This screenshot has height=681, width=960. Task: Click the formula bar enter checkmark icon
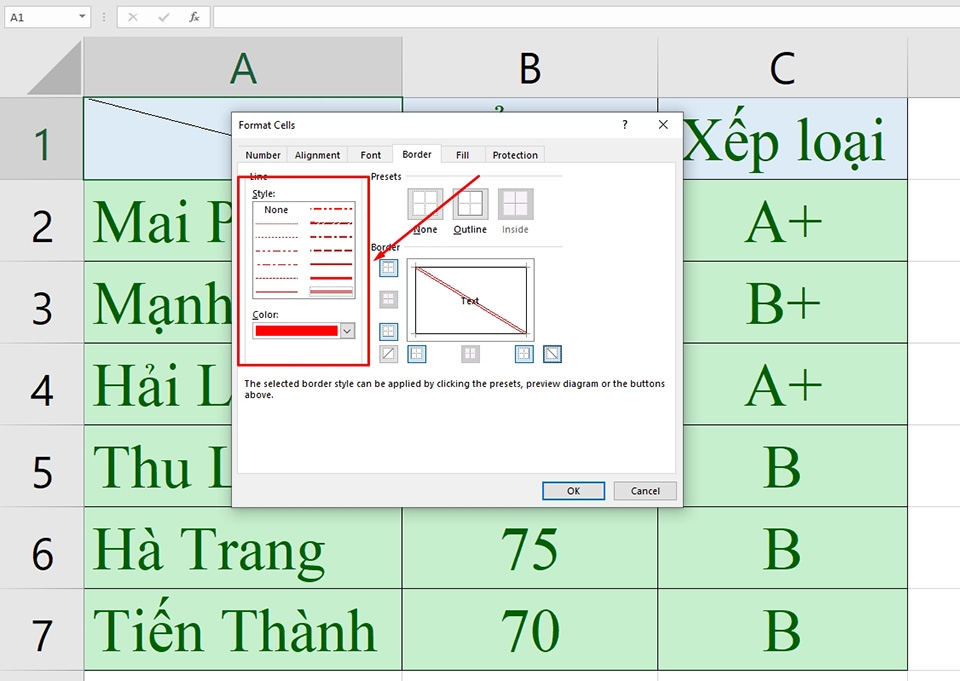tap(163, 17)
